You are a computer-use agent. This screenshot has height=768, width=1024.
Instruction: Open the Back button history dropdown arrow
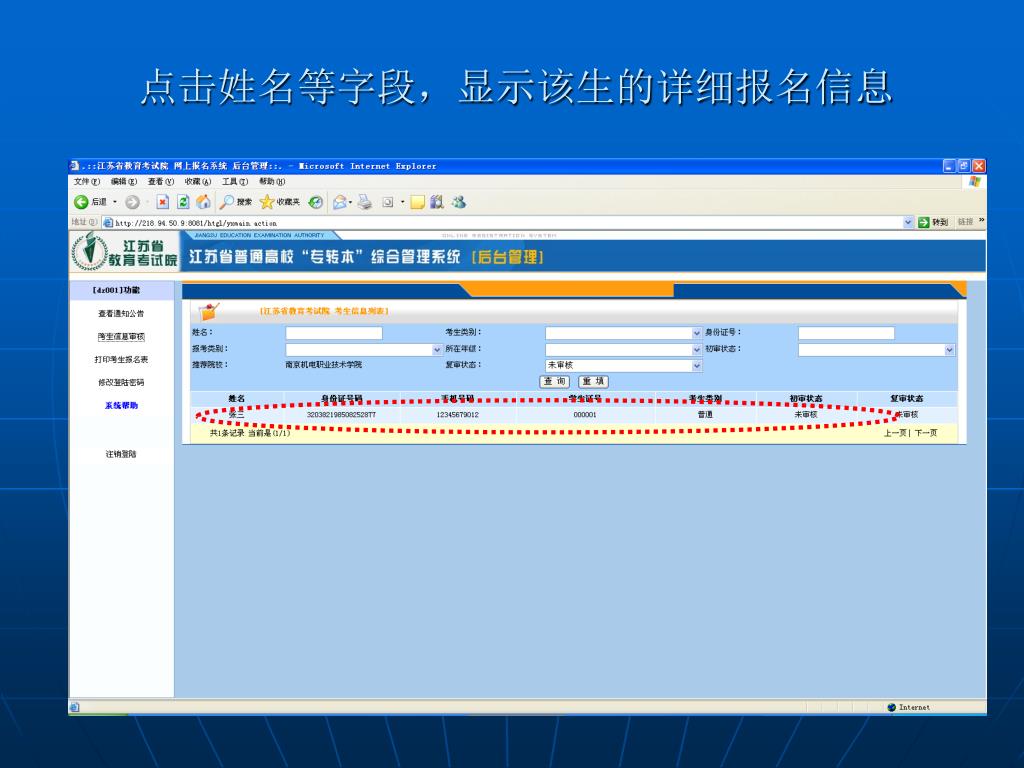115,202
